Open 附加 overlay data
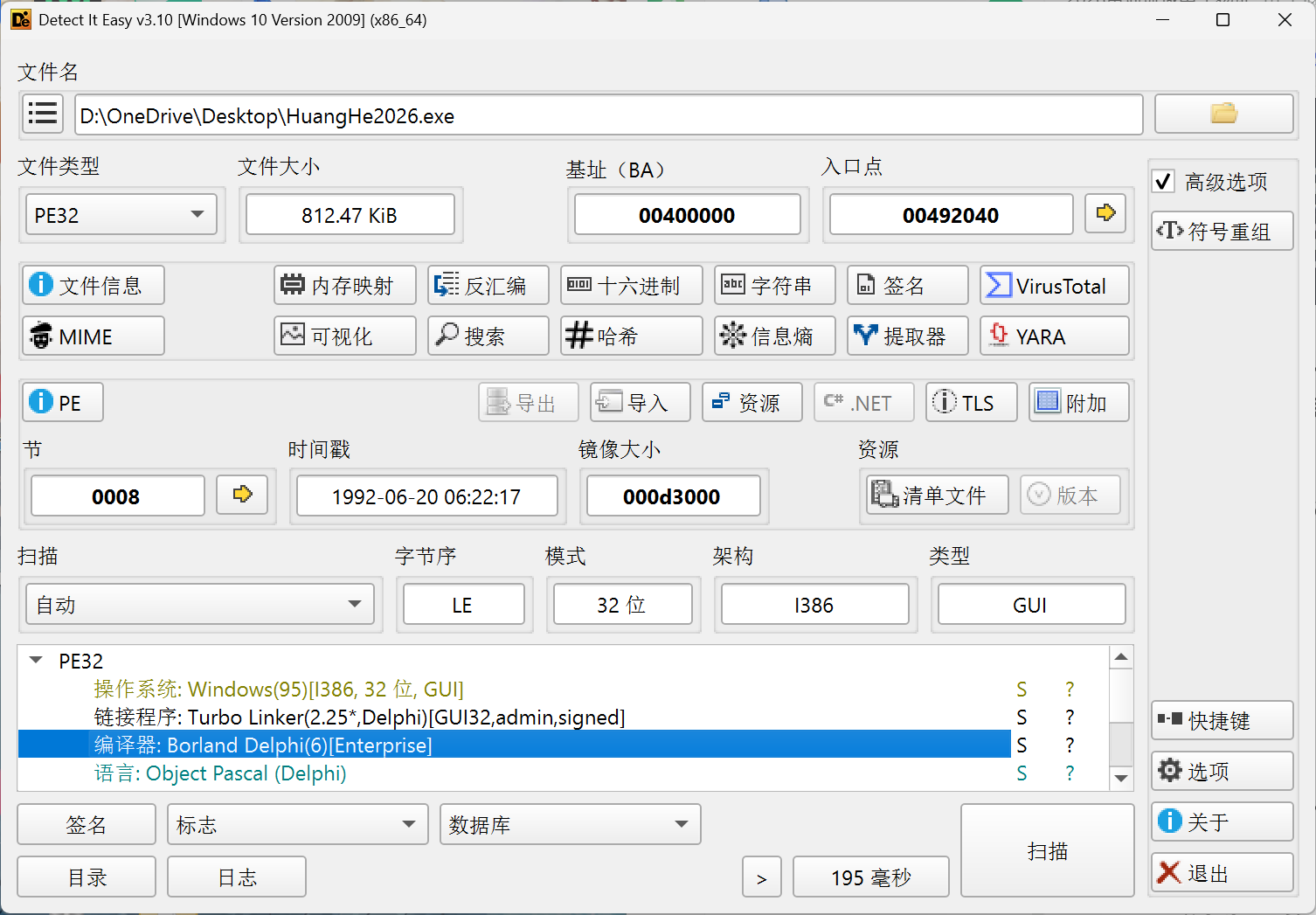This screenshot has height=915, width=1316. click(1079, 402)
